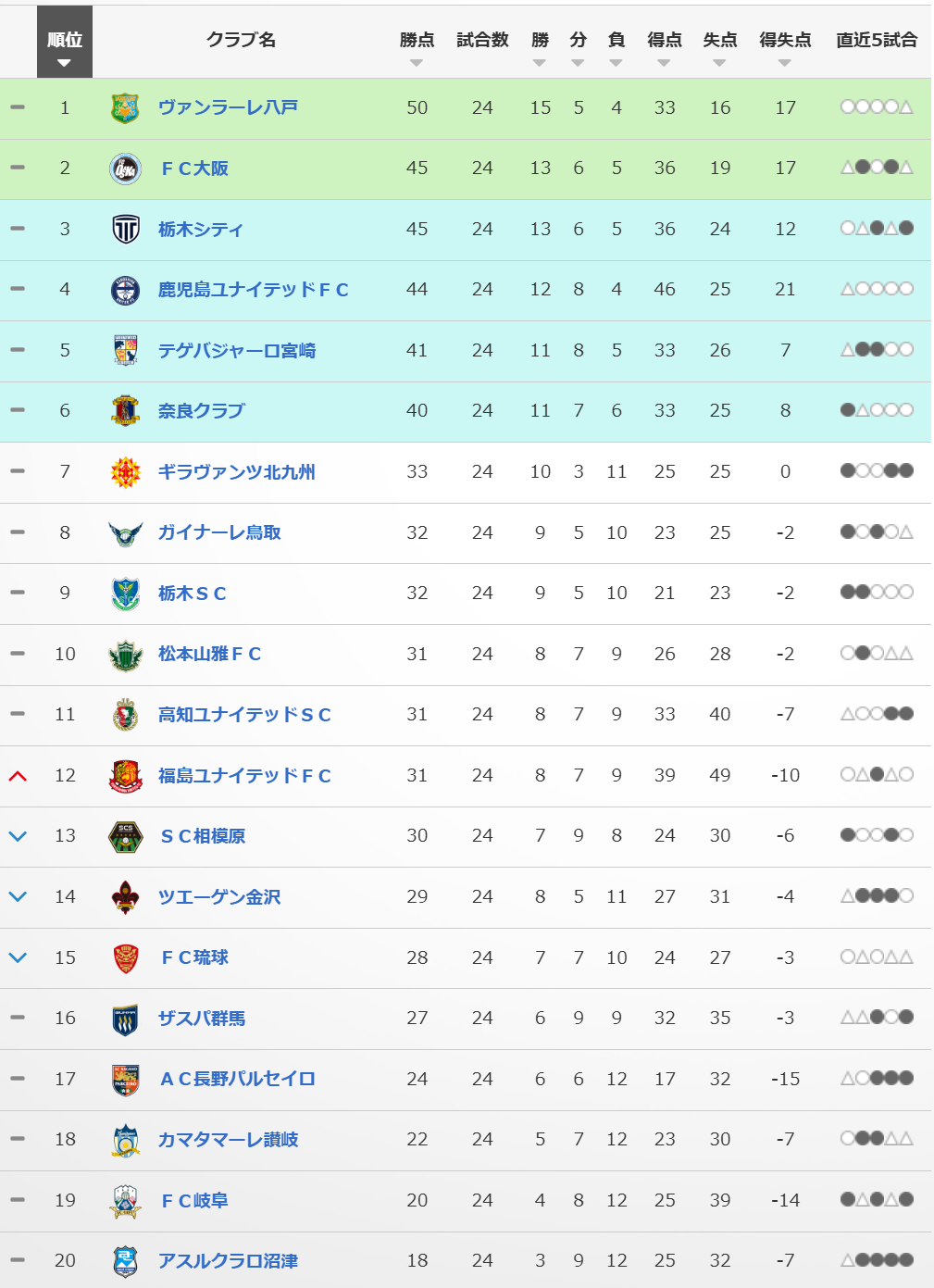Click the Zweigen Kanazawa club crest icon
Screen dimensions: 934x1288
tap(125, 897)
